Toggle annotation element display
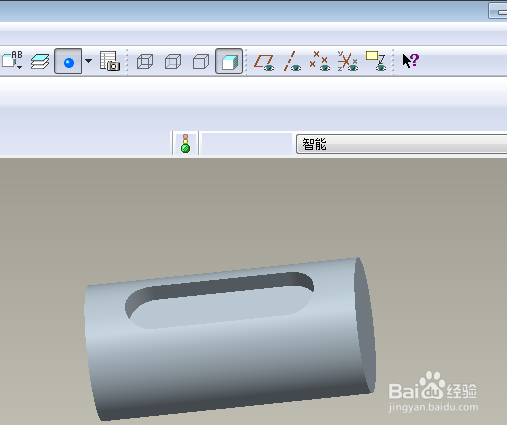507x425 pixels. (376, 61)
